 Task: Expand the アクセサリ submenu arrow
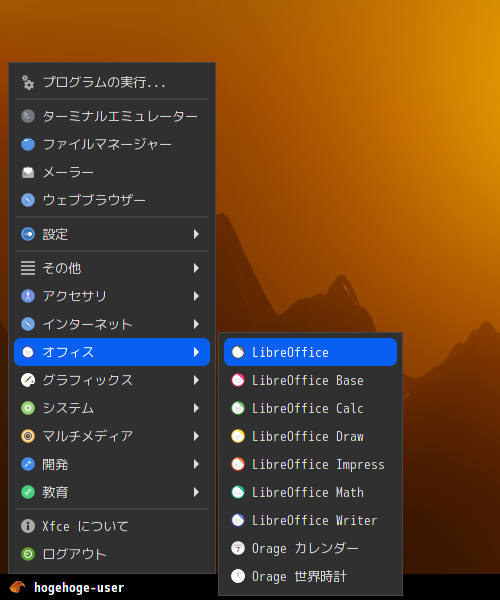tap(196, 296)
